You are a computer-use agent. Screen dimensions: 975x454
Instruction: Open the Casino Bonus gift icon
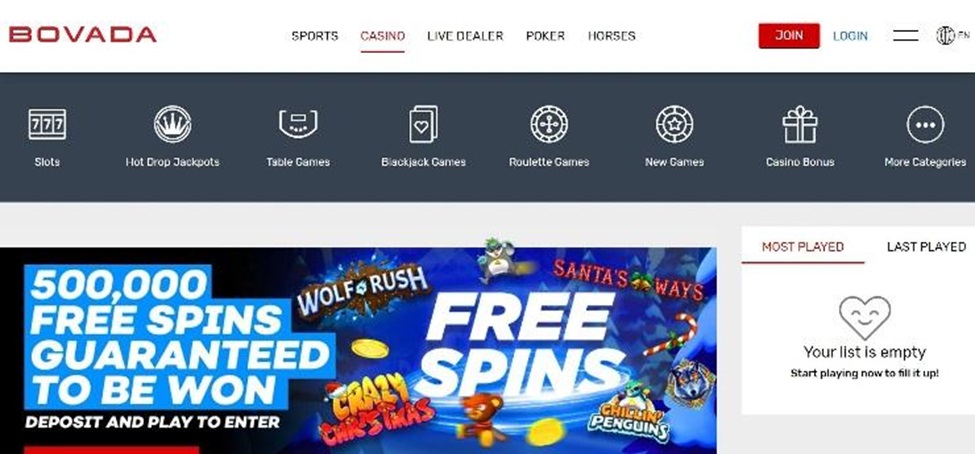click(800, 124)
